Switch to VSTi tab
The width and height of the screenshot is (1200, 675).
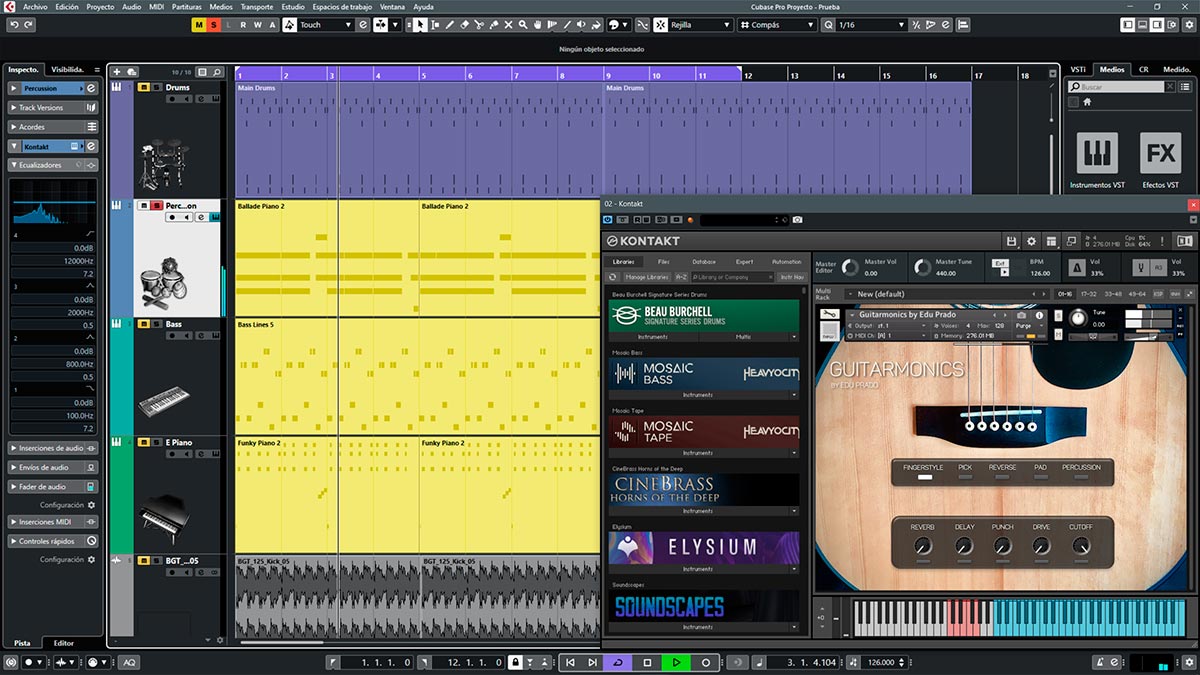pos(1078,69)
